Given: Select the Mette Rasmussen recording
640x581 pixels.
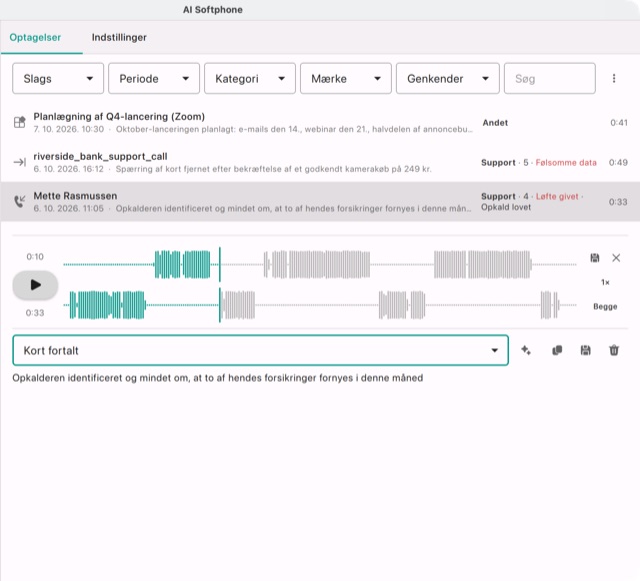Looking at the screenshot, I should click(320, 202).
